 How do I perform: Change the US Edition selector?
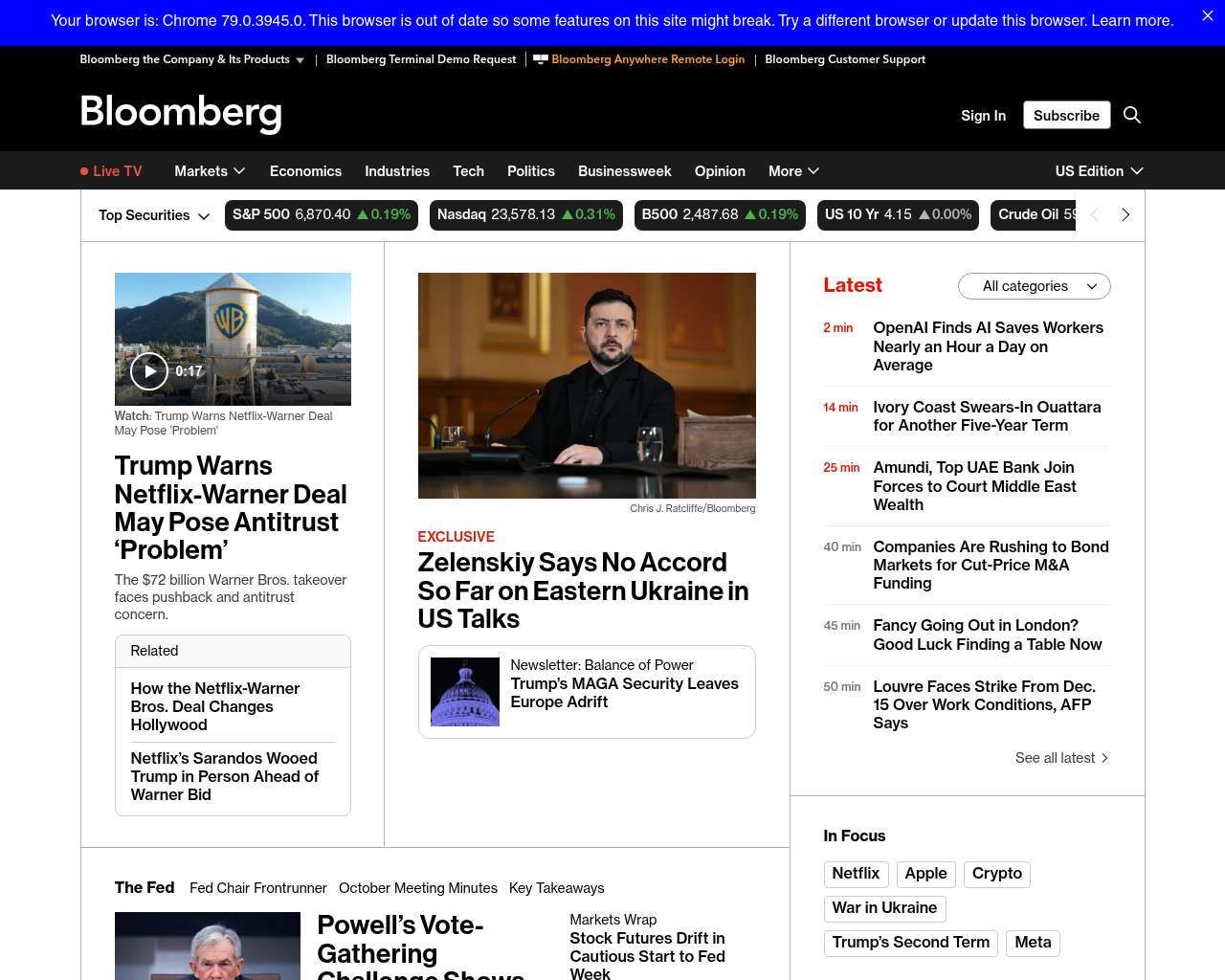(1099, 171)
